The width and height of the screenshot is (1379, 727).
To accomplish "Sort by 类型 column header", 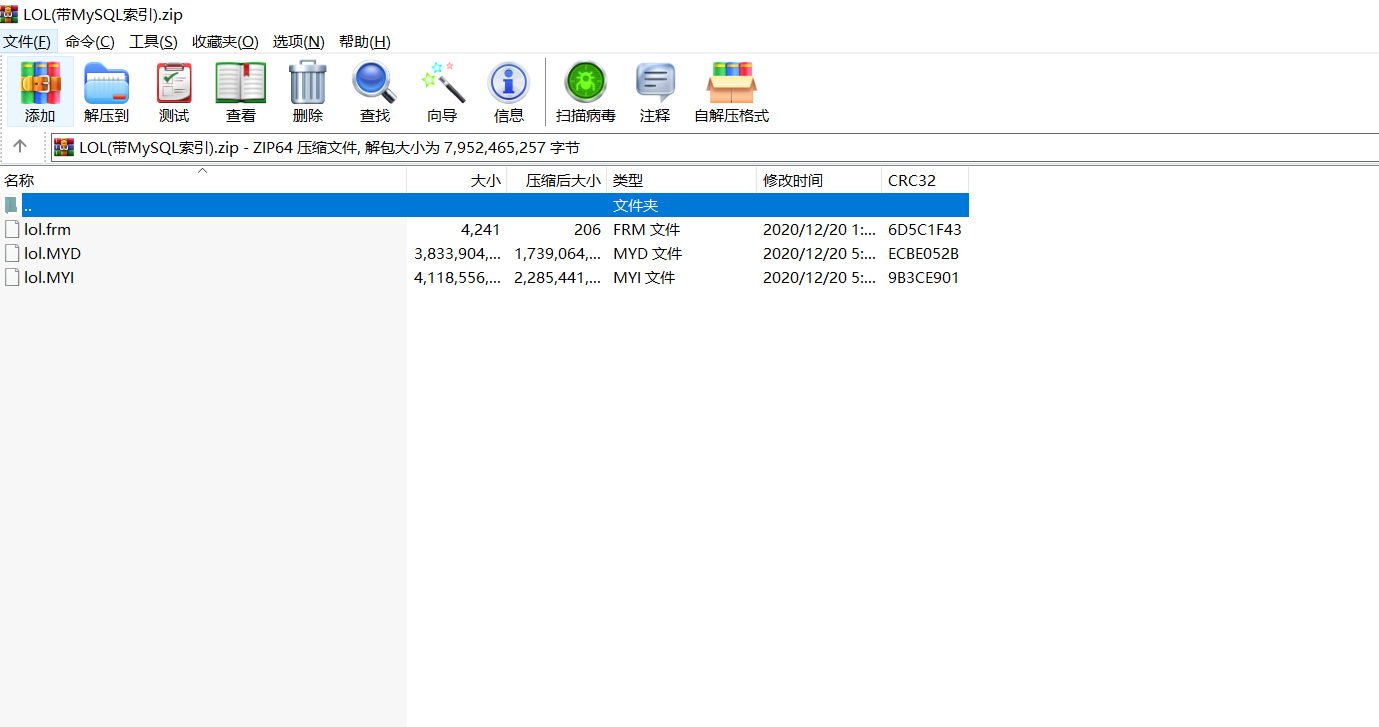I will coord(682,180).
